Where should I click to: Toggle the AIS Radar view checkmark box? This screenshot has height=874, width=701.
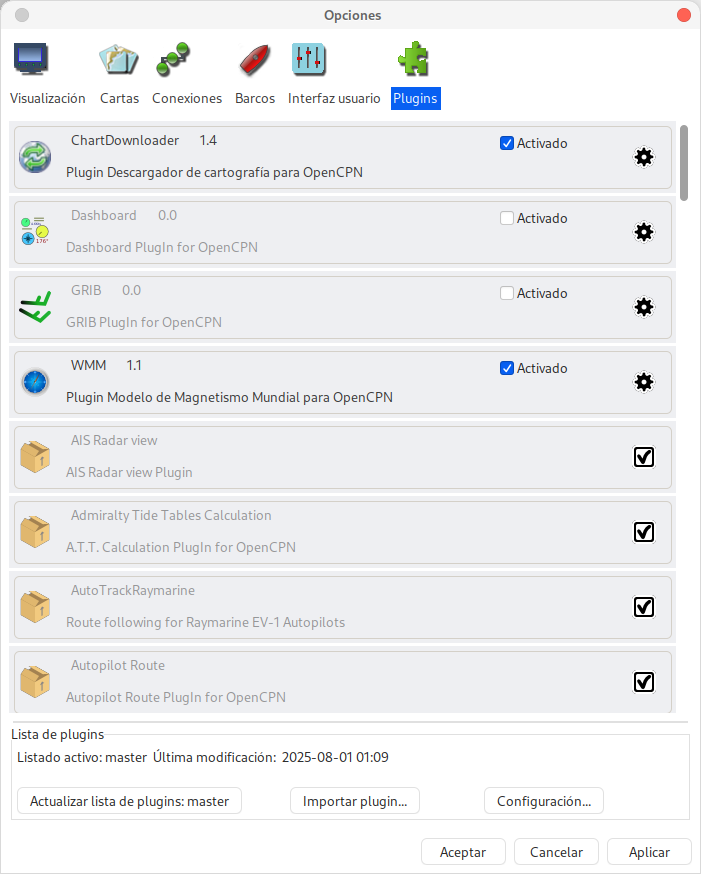[x=644, y=457]
